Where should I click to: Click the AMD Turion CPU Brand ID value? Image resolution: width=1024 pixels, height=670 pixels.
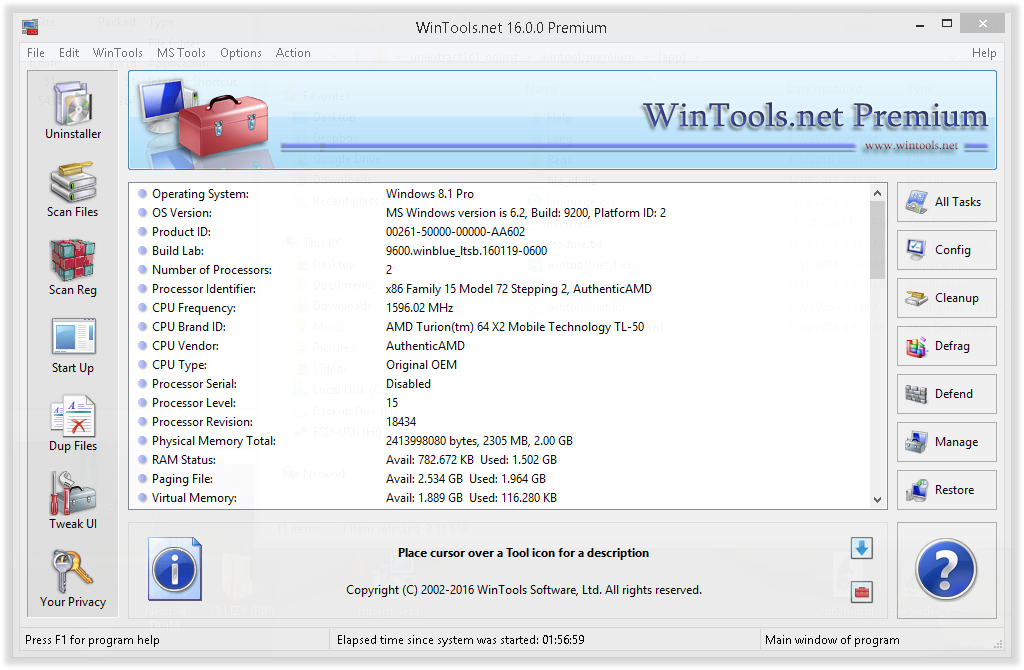tap(515, 327)
